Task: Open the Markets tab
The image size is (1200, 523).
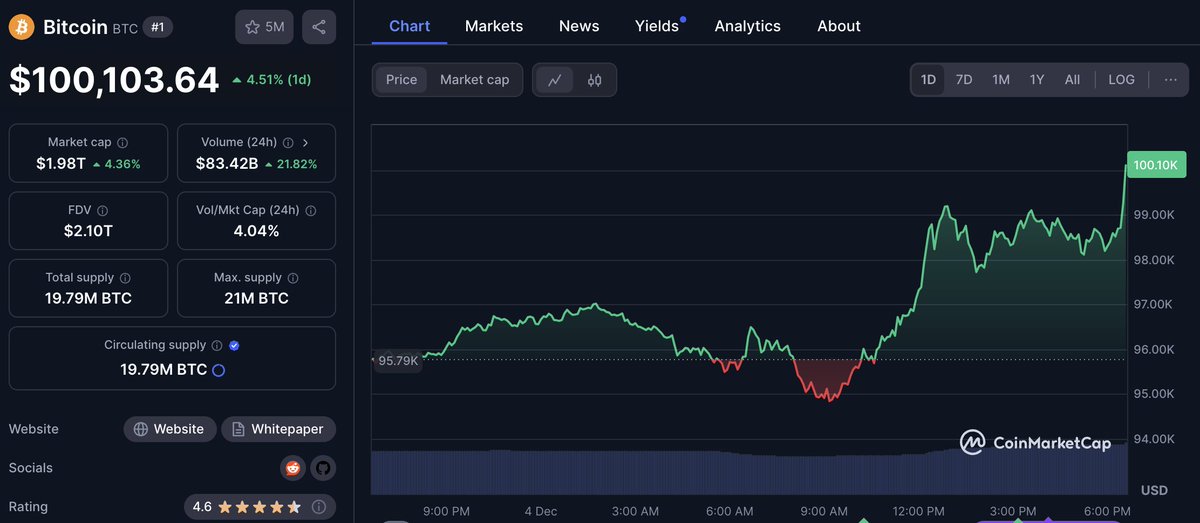Action: 494,26
